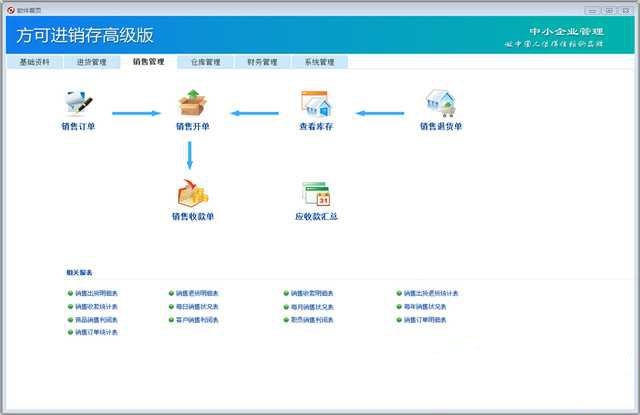Click the 销售订单 text label

point(78,126)
